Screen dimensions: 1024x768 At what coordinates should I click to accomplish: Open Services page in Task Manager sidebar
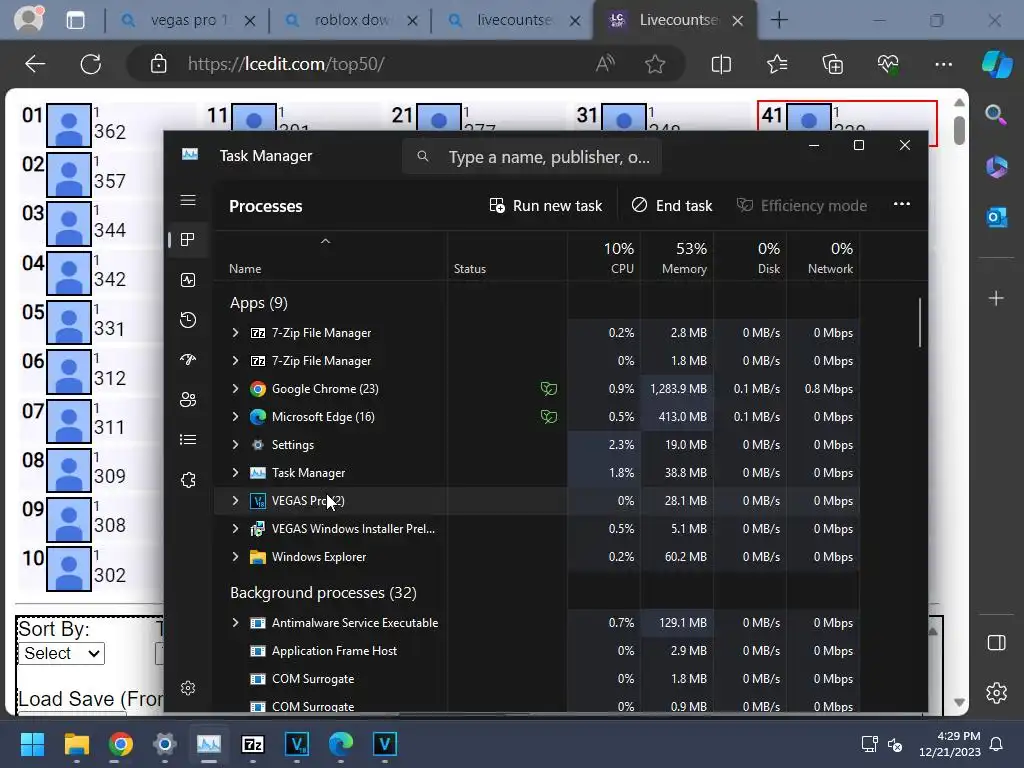click(188, 480)
